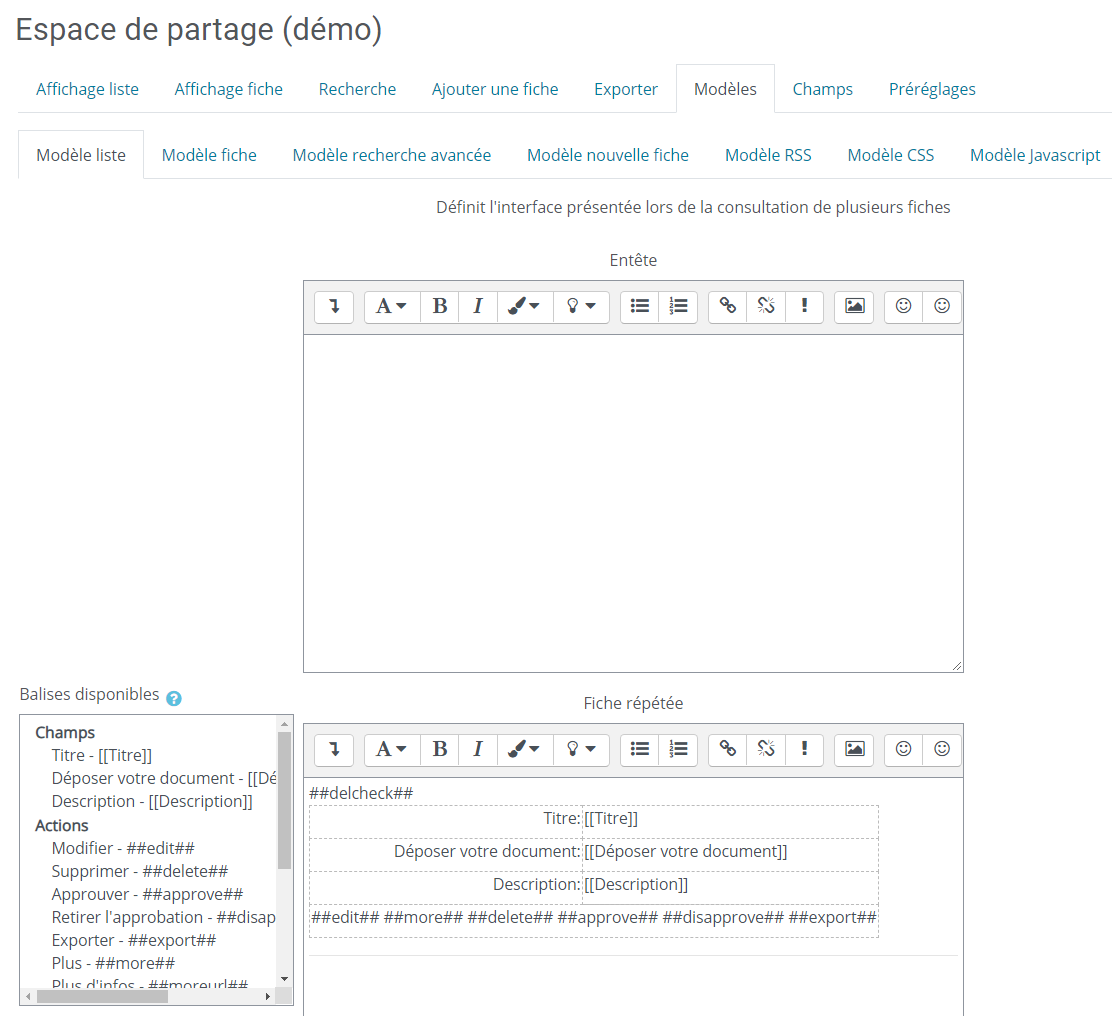Select tag Titre - [[Titre]]
Screen dimensions: 1112x1016
(x=101, y=756)
